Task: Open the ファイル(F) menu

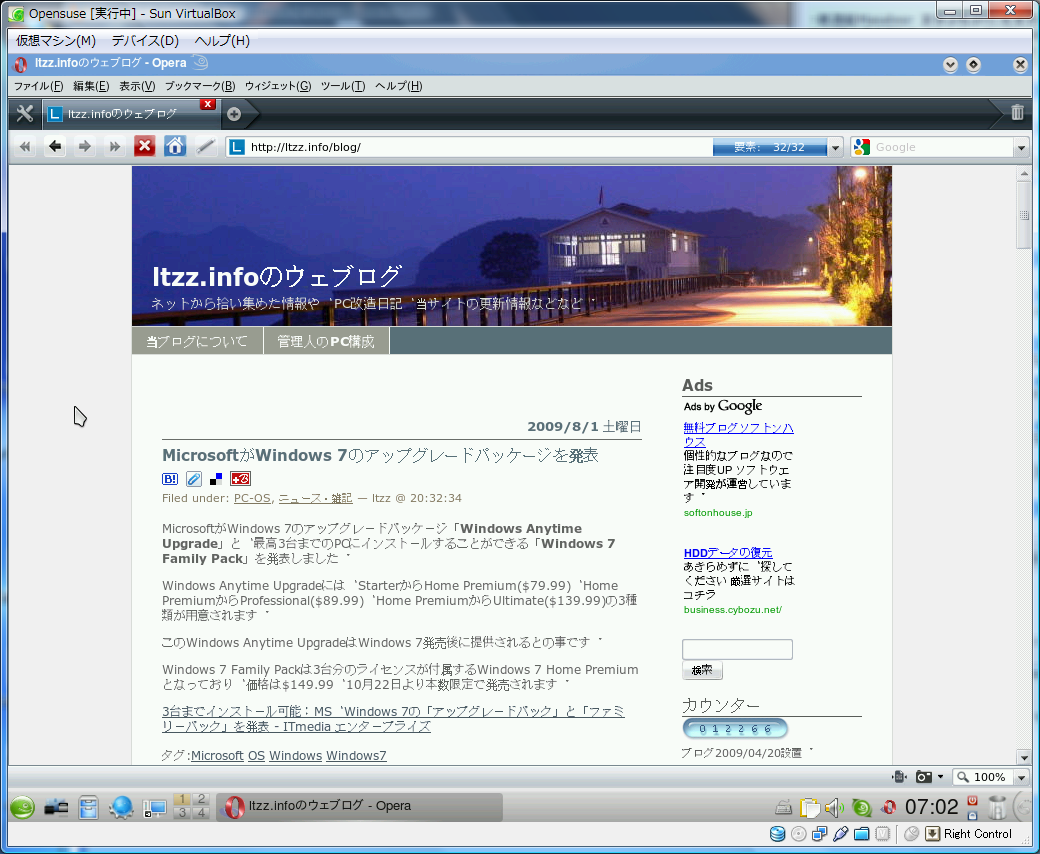Action: [x=38, y=86]
